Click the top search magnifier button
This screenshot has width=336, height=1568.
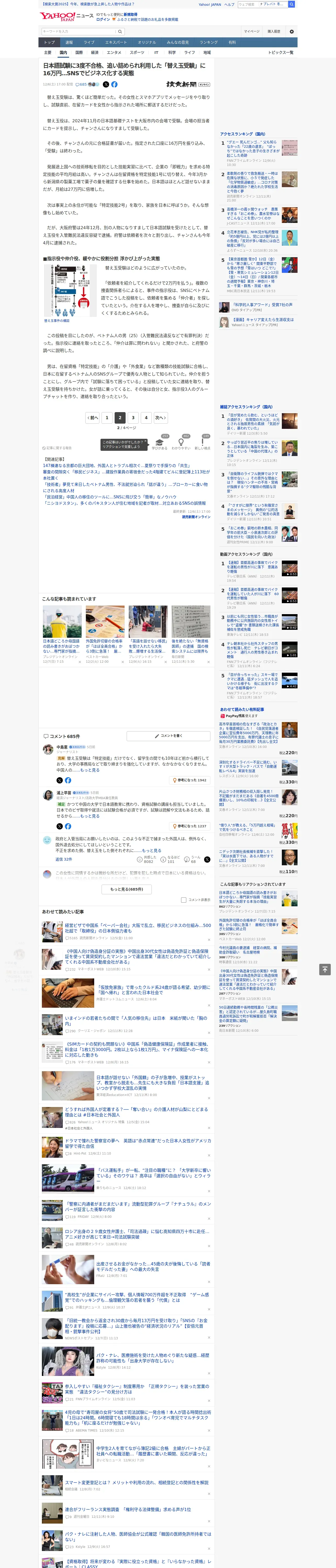[292, 4]
